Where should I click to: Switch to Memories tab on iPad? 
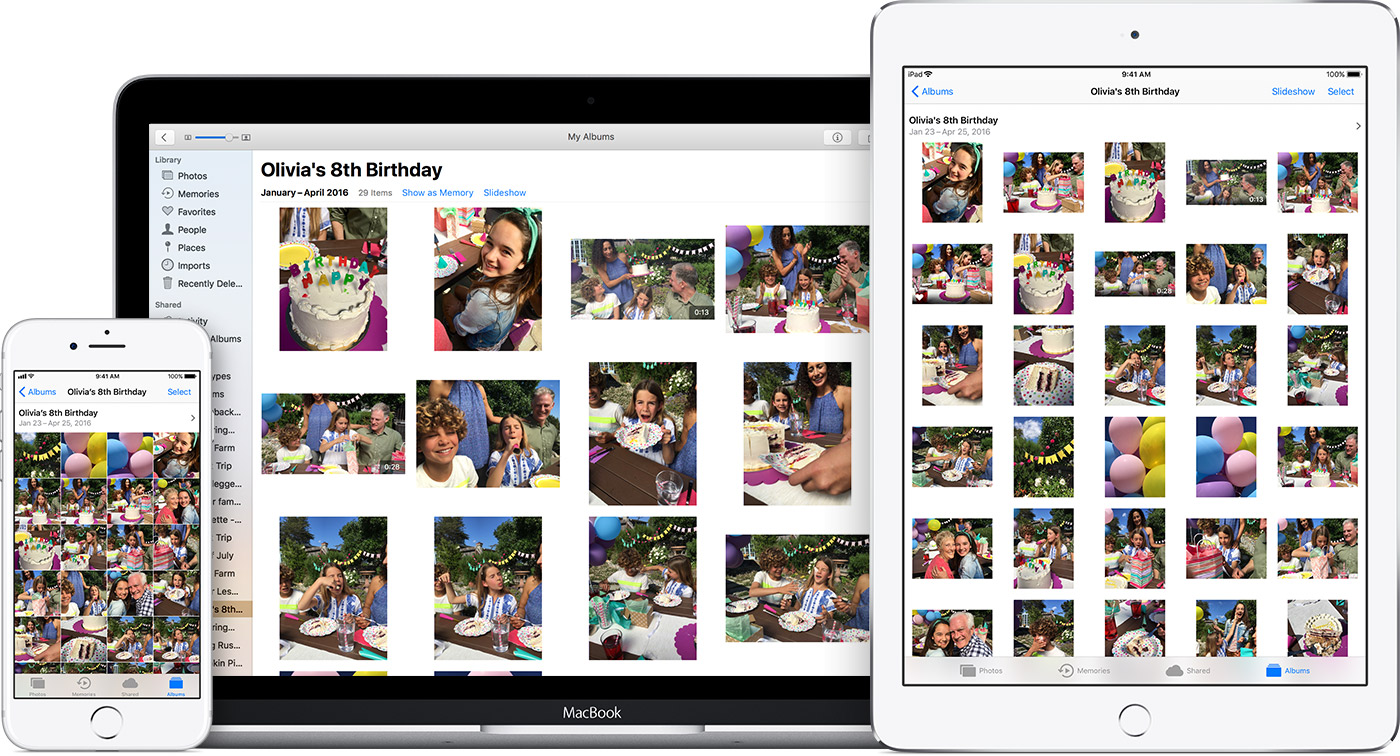coord(1084,671)
